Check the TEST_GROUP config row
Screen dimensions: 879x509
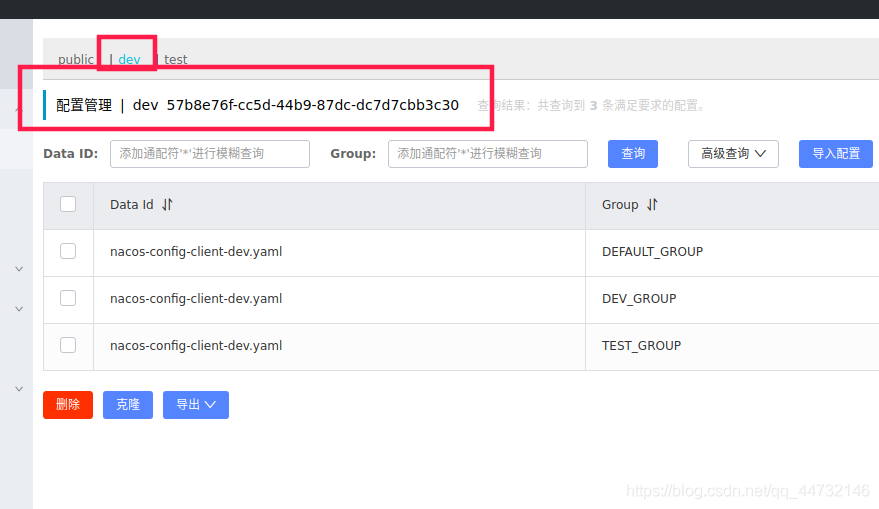click(68, 345)
